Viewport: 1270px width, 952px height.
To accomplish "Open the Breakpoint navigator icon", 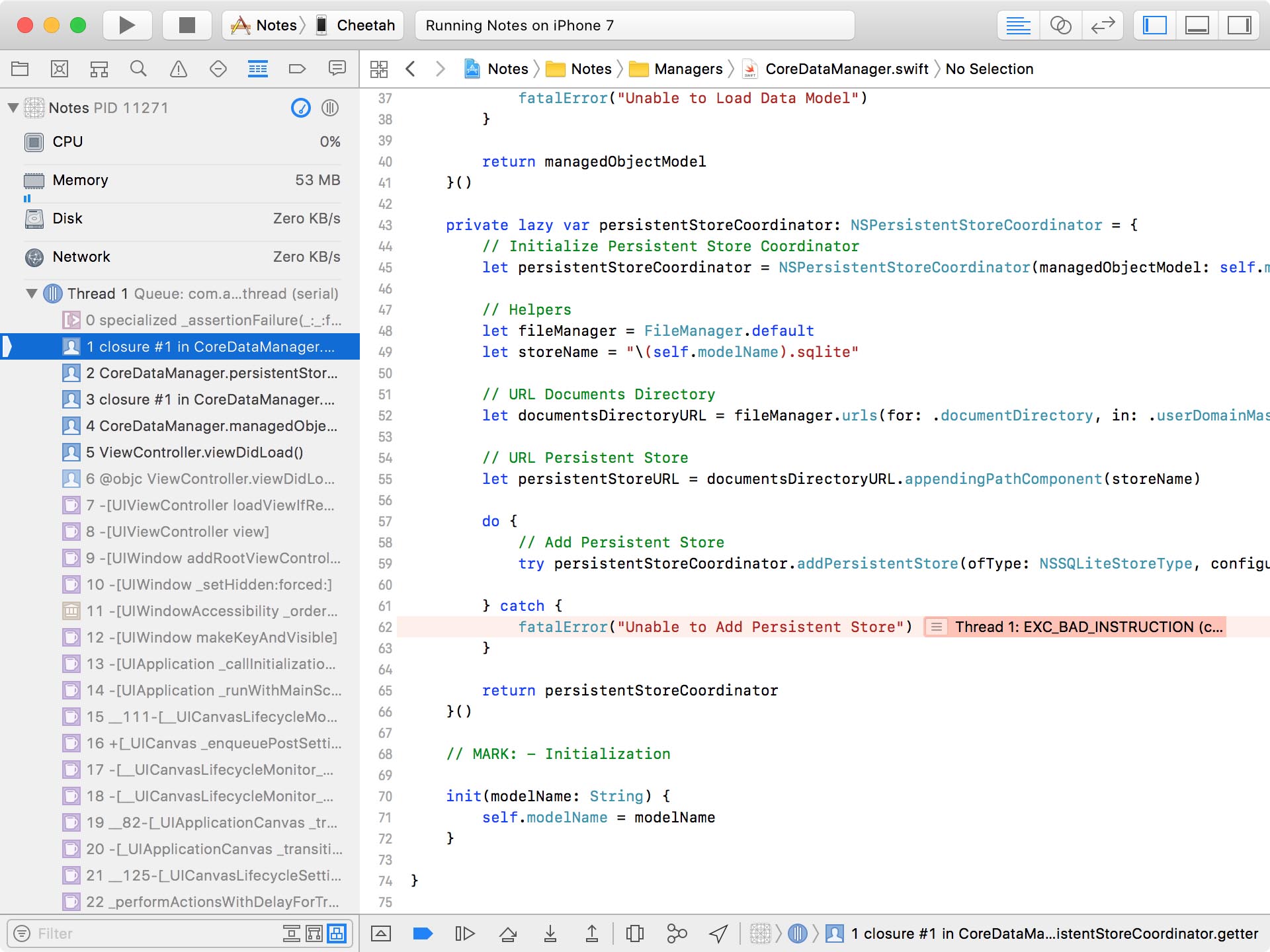I will coord(297,69).
